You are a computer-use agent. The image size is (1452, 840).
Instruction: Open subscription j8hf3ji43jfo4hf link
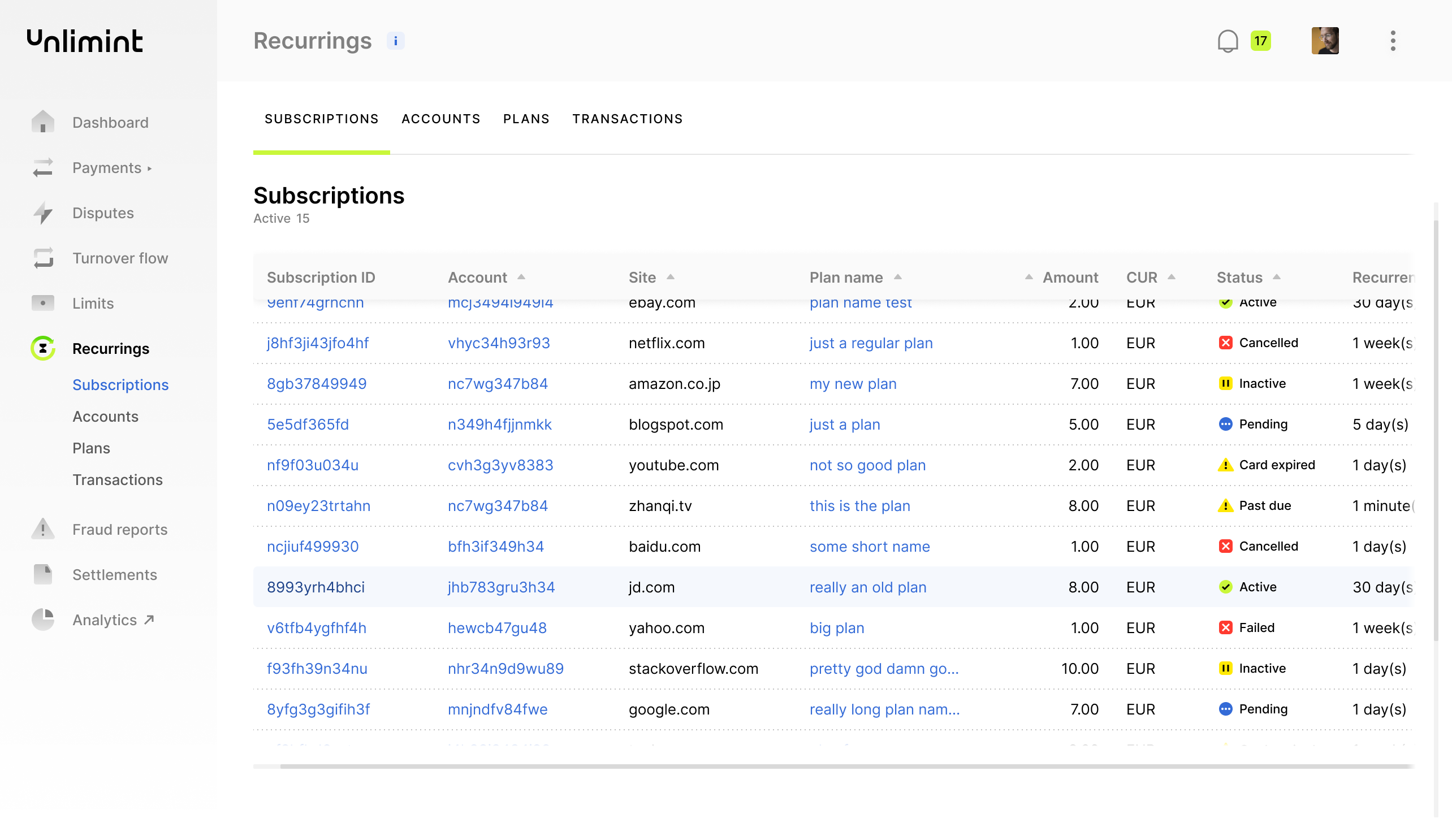click(x=317, y=343)
